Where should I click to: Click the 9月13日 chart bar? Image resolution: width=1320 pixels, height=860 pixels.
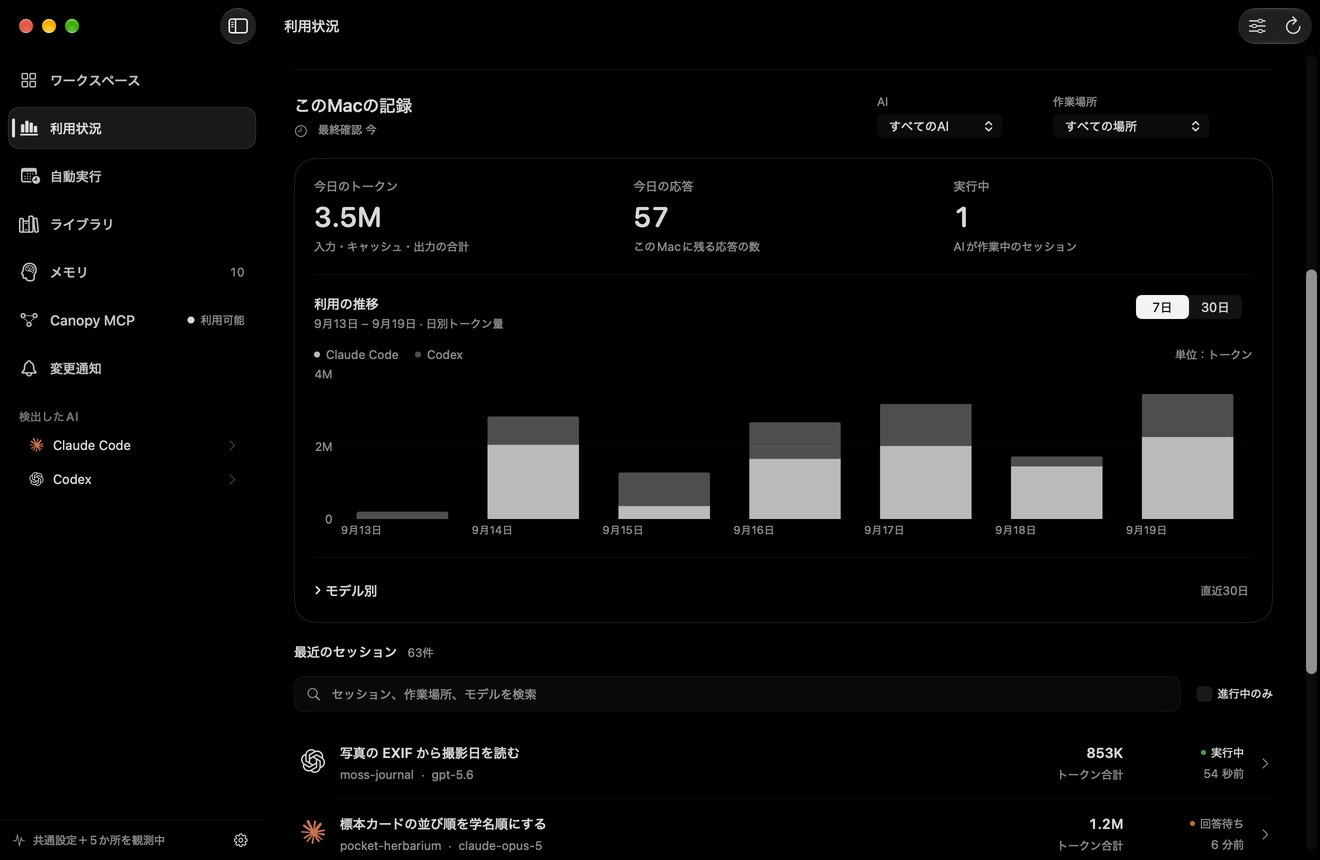tap(402, 516)
